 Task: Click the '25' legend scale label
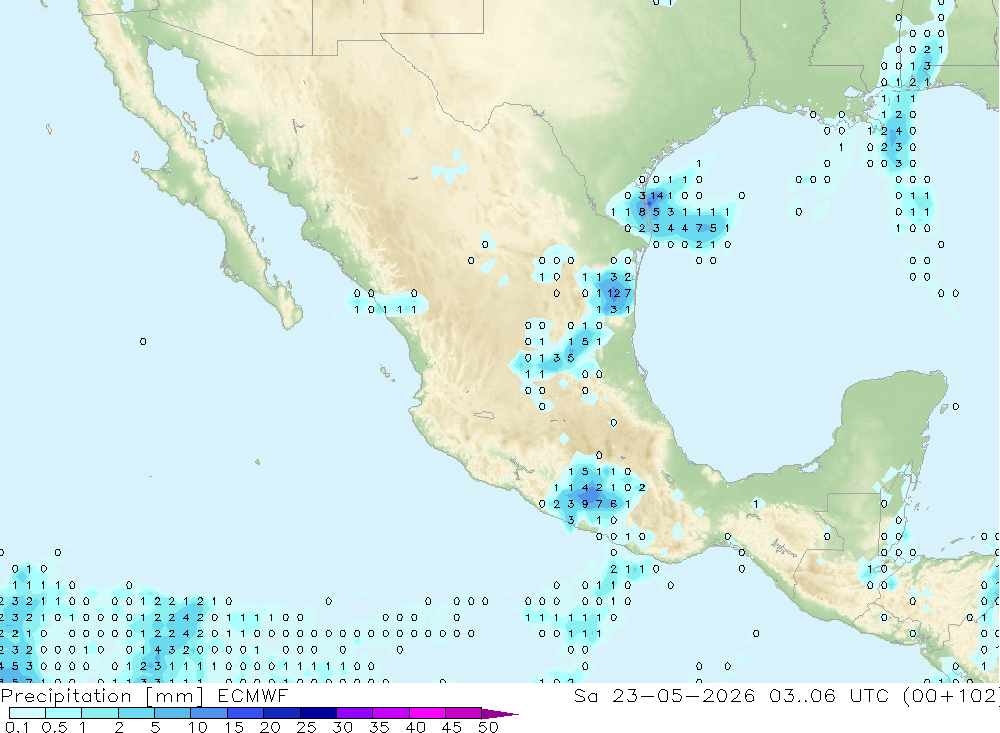306,727
